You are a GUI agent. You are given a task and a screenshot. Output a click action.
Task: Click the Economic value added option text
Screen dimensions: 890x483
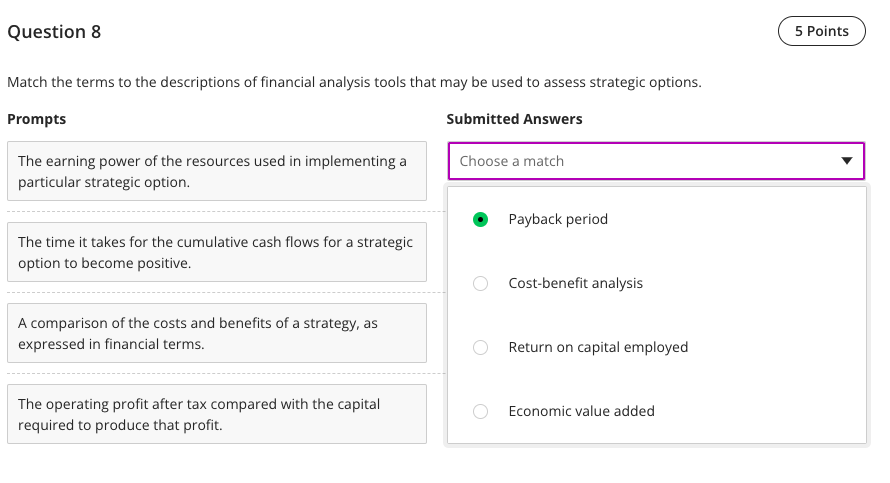(581, 411)
